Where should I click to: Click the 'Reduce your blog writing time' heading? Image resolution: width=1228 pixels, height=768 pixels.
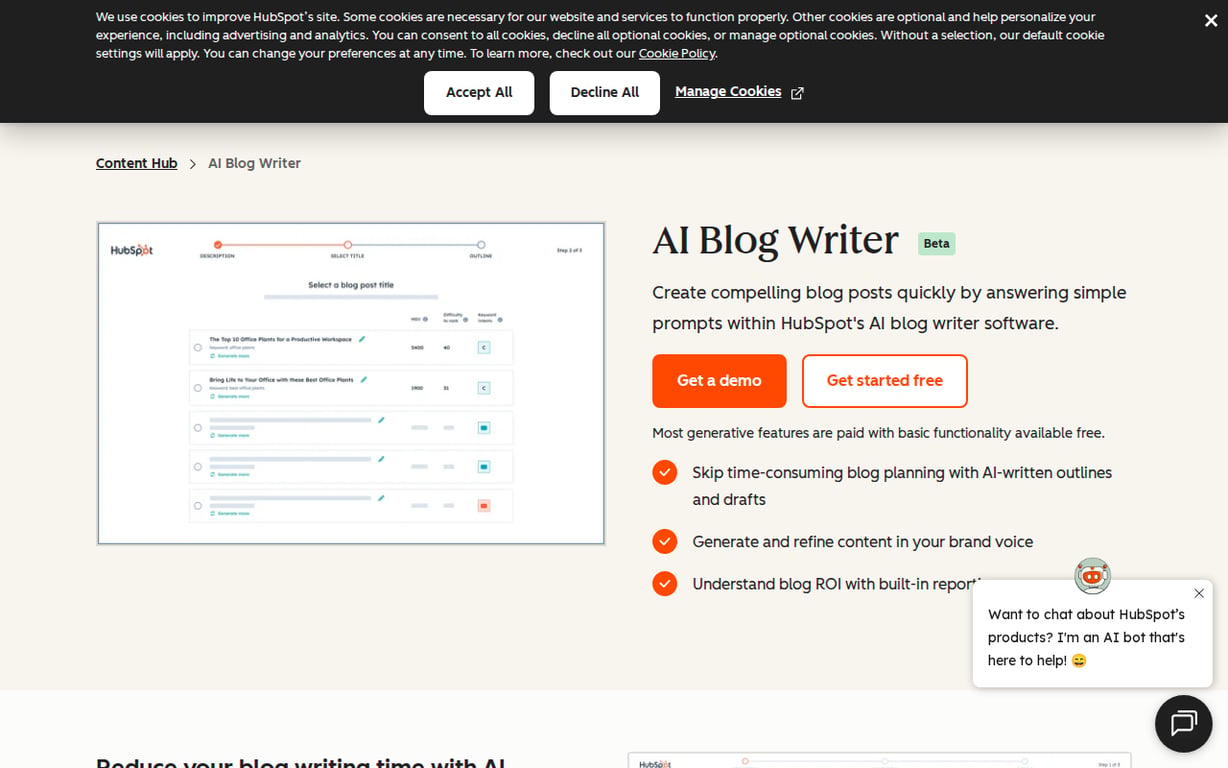tap(300, 762)
